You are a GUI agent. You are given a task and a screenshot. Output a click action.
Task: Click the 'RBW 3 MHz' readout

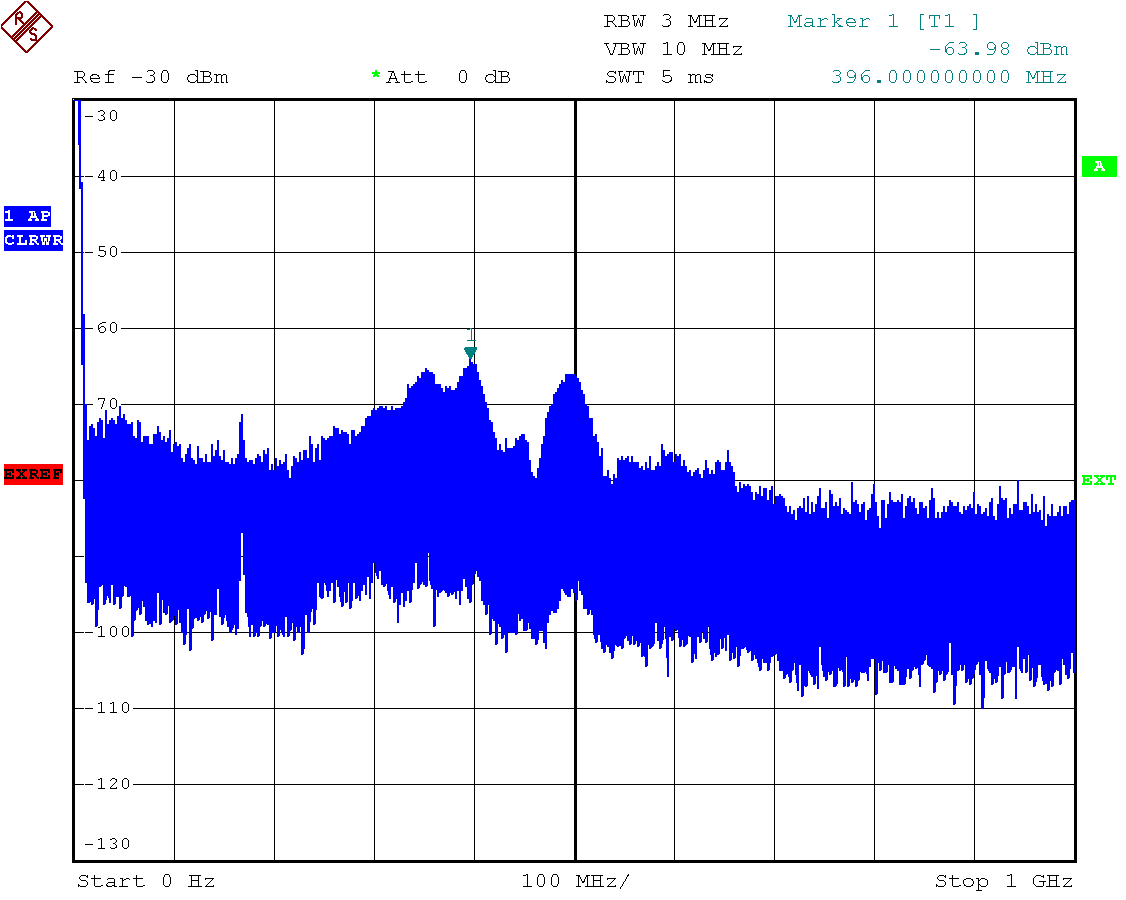pos(666,21)
